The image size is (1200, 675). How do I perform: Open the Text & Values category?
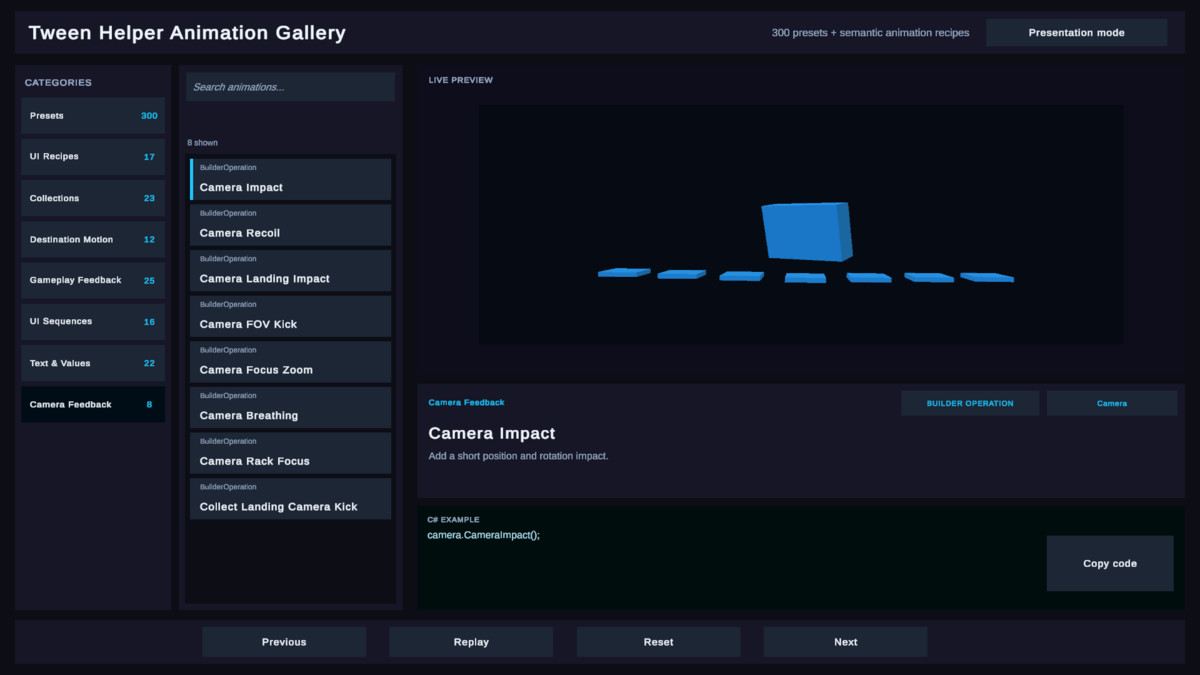click(93, 363)
